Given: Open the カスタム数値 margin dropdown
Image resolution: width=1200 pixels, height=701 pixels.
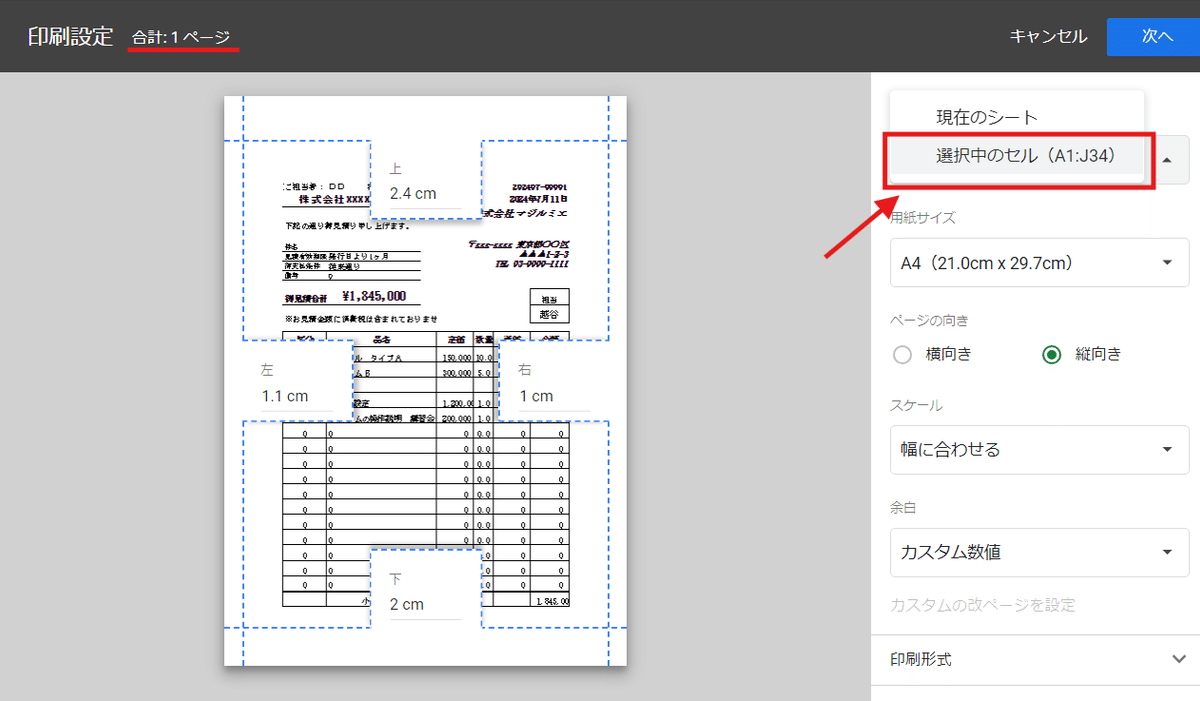Looking at the screenshot, I should point(1039,552).
